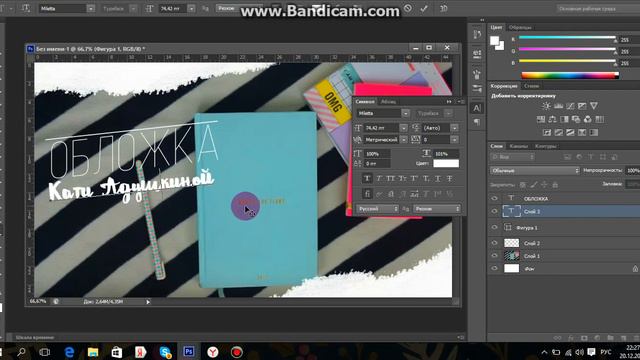This screenshot has width=640, height=360.
Task: Add Selective Color adjustment
Action: point(594,132)
